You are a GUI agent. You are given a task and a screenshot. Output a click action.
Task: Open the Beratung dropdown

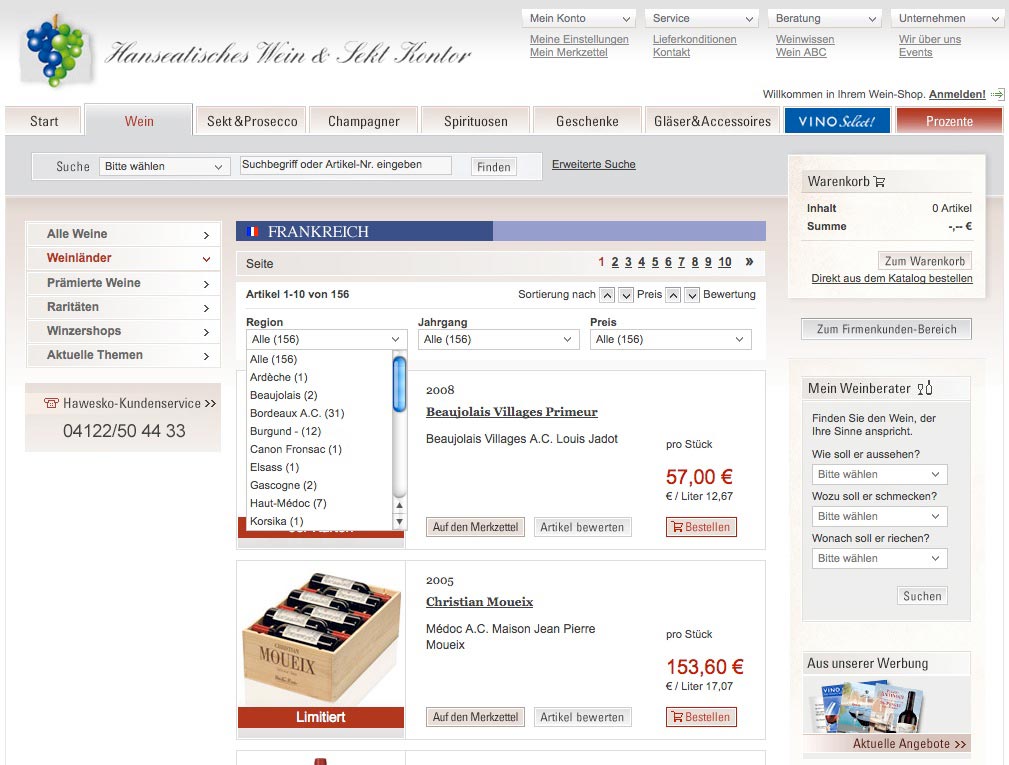(824, 19)
